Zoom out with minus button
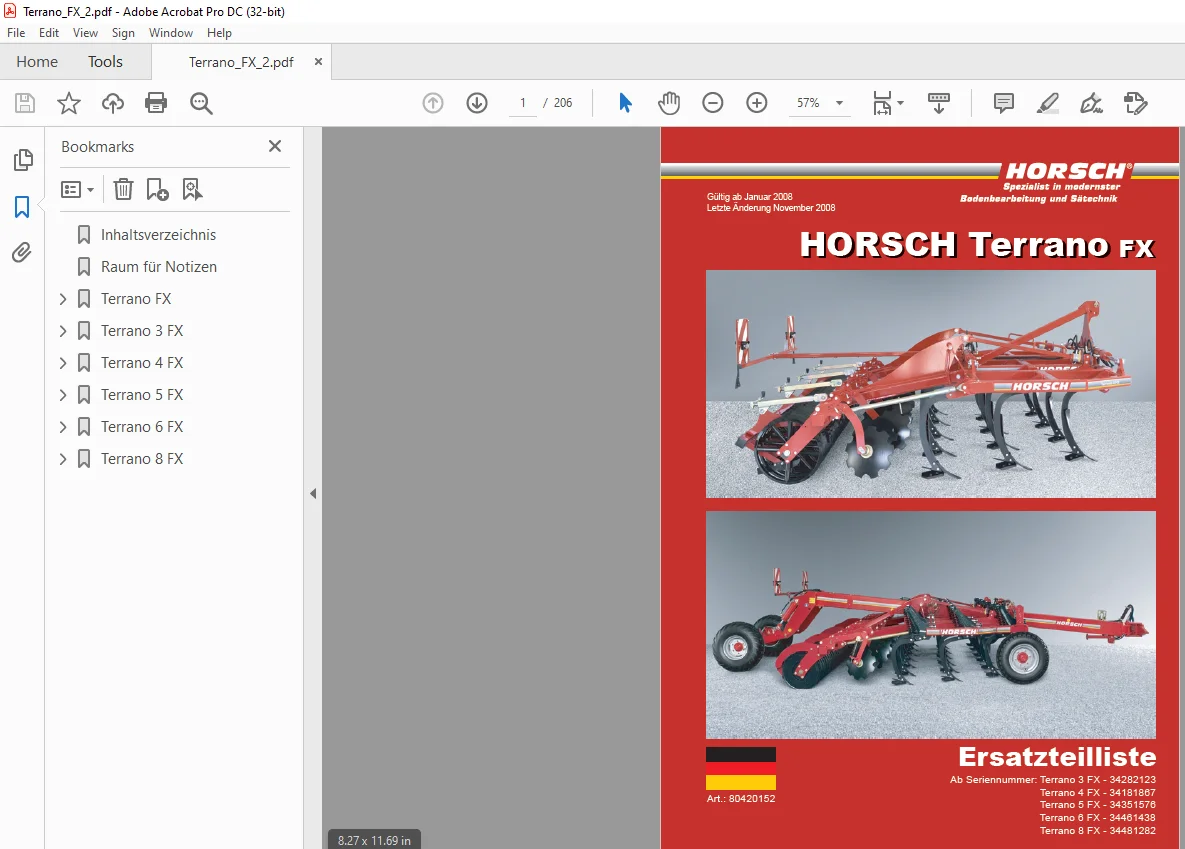The height and width of the screenshot is (849, 1185). (713, 103)
